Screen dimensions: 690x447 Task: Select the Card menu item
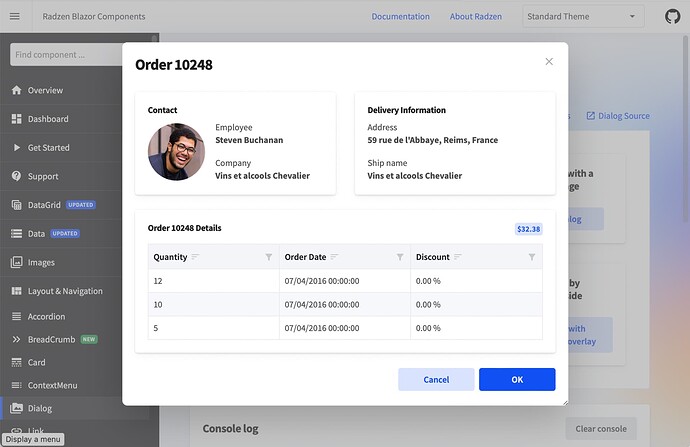(x=61, y=362)
